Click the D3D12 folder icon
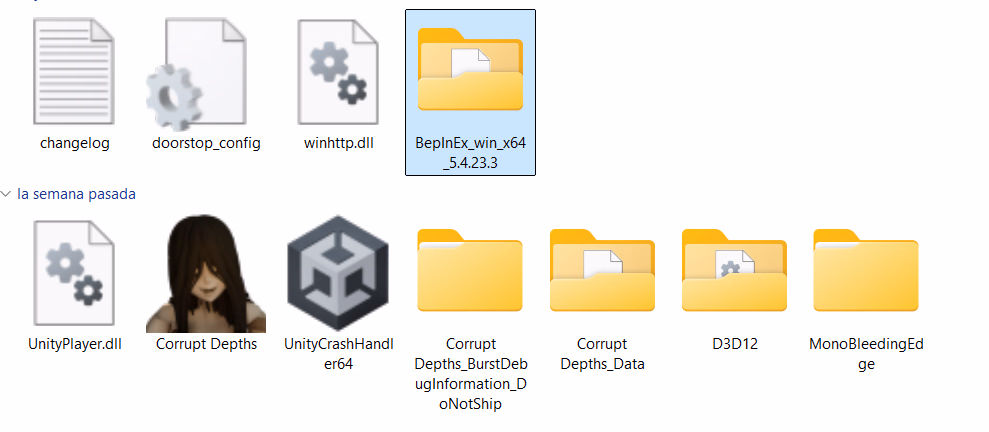 pyautogui.click(x=734, y=271)
